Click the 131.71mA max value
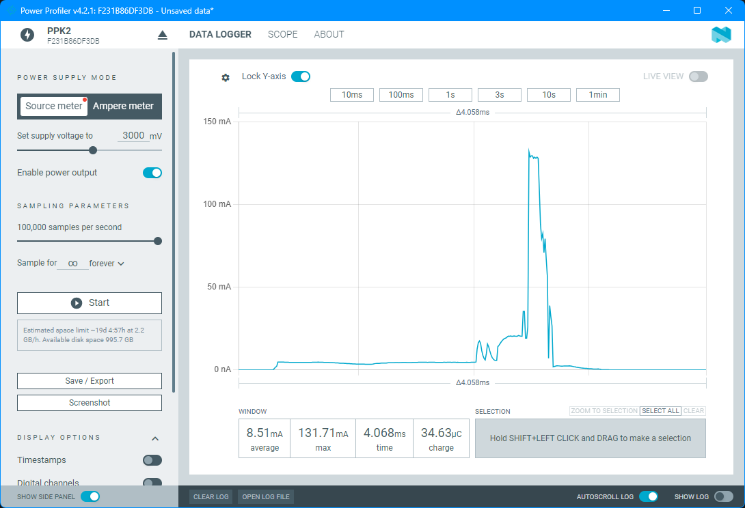Viewport: 745px width, 508px height. [x=323, y=433]
